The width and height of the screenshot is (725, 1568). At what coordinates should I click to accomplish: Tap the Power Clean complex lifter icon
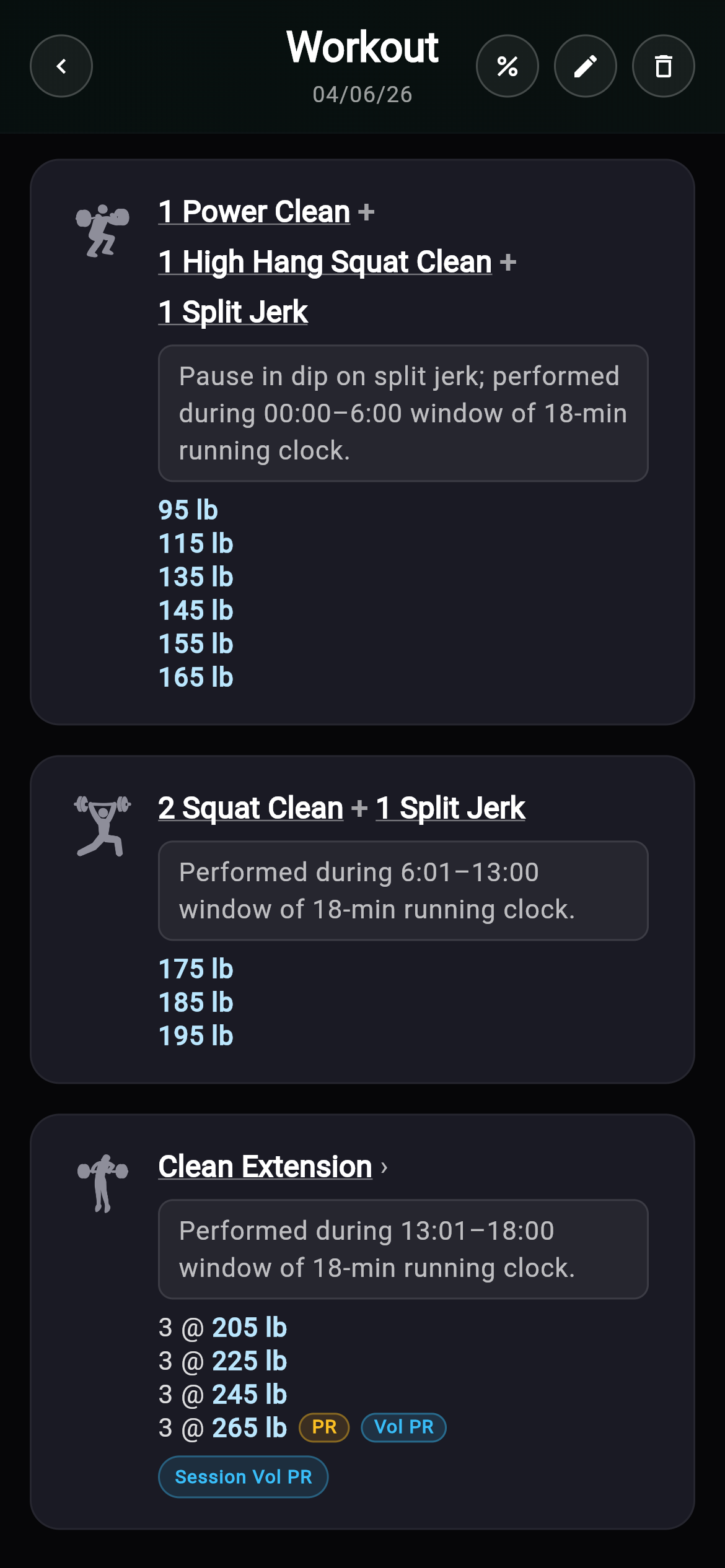[x=102, y=230]
